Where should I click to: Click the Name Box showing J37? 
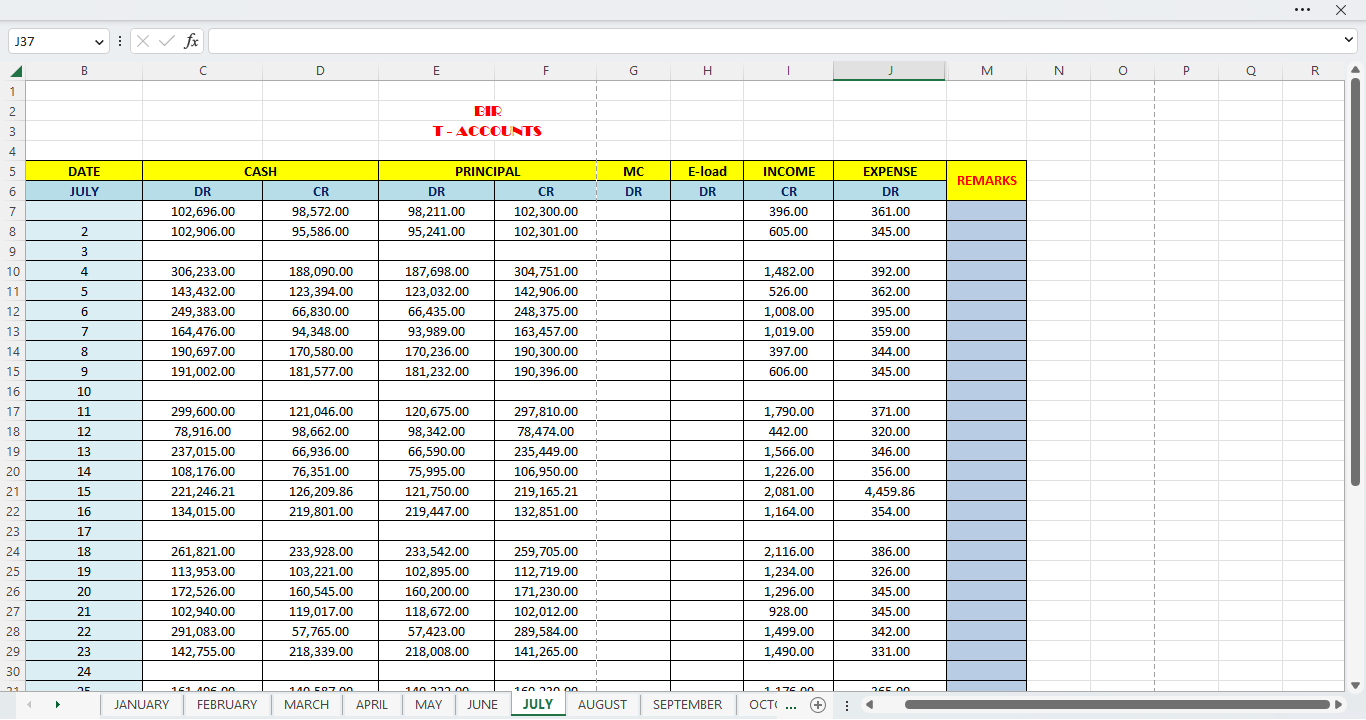[x=50, y=42]
